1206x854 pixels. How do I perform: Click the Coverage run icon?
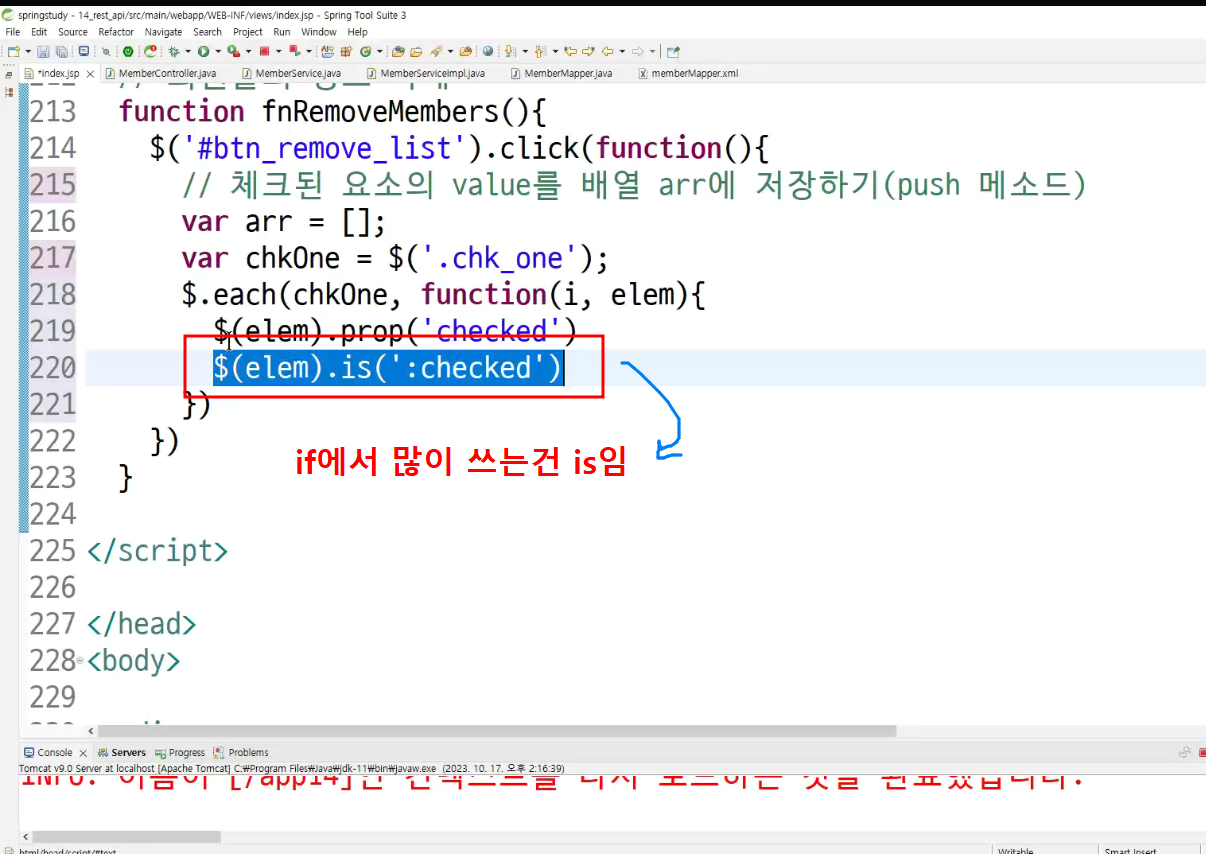(x=233, y=51)
